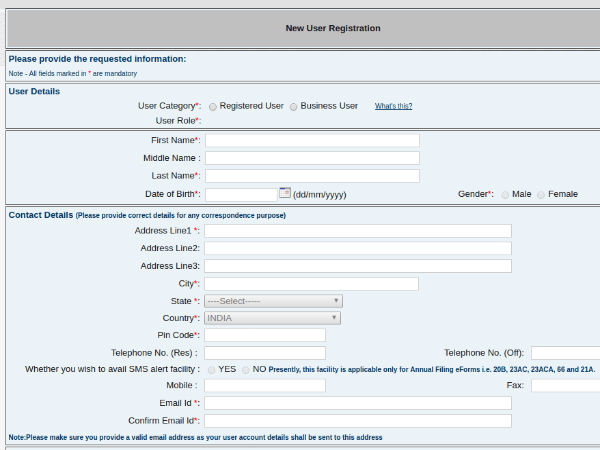
Task: Open the Date of Birth calendar picker
Action: click(284, 193)
